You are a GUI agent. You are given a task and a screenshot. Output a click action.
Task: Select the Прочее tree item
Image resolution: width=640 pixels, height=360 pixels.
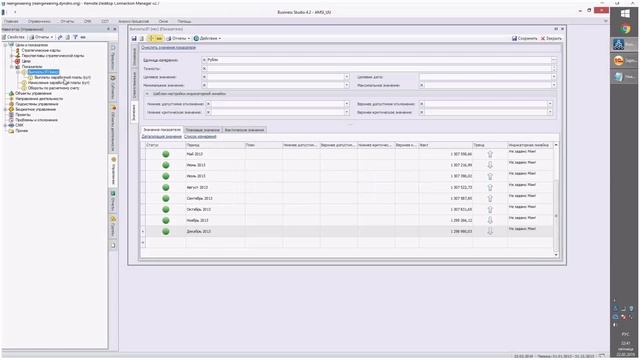tap(22, 131)
